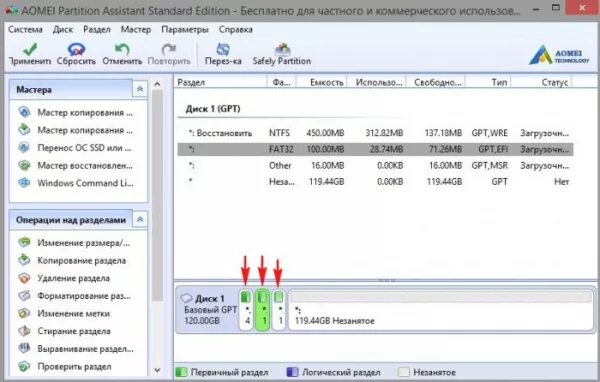Sort by the Использо... column header
Screen dimensions: 600x382
click(x=376, y=82)
